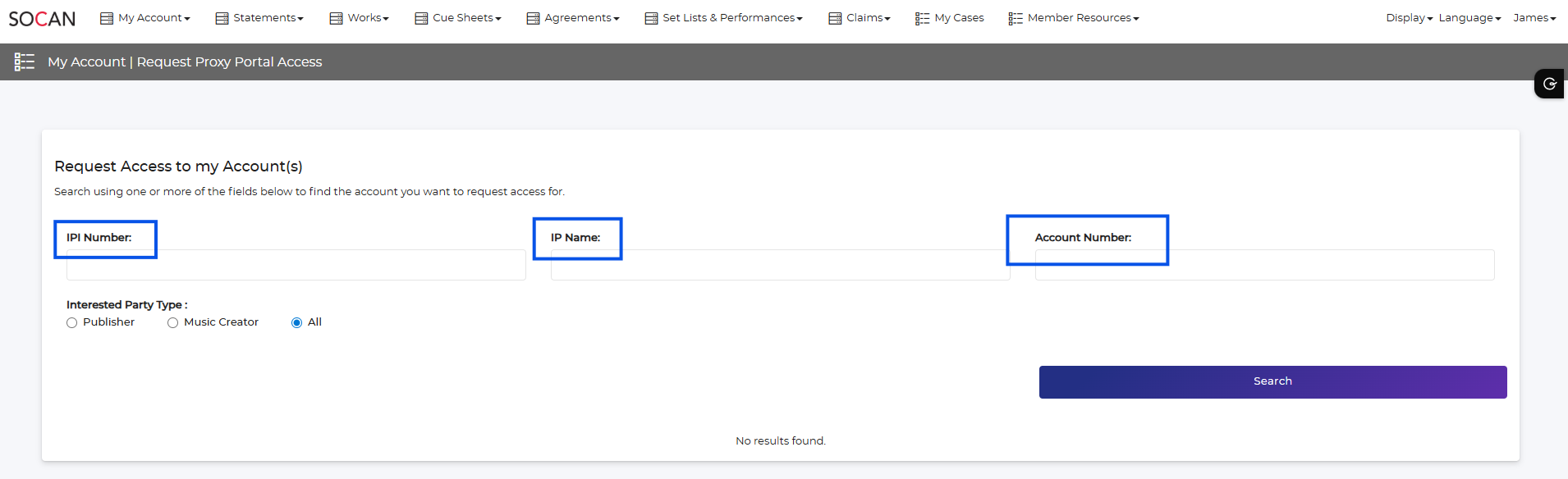Click the Cue Sheets menu icon
The width and height of the screenshot is (1568, 479).
tap(421, 18)
